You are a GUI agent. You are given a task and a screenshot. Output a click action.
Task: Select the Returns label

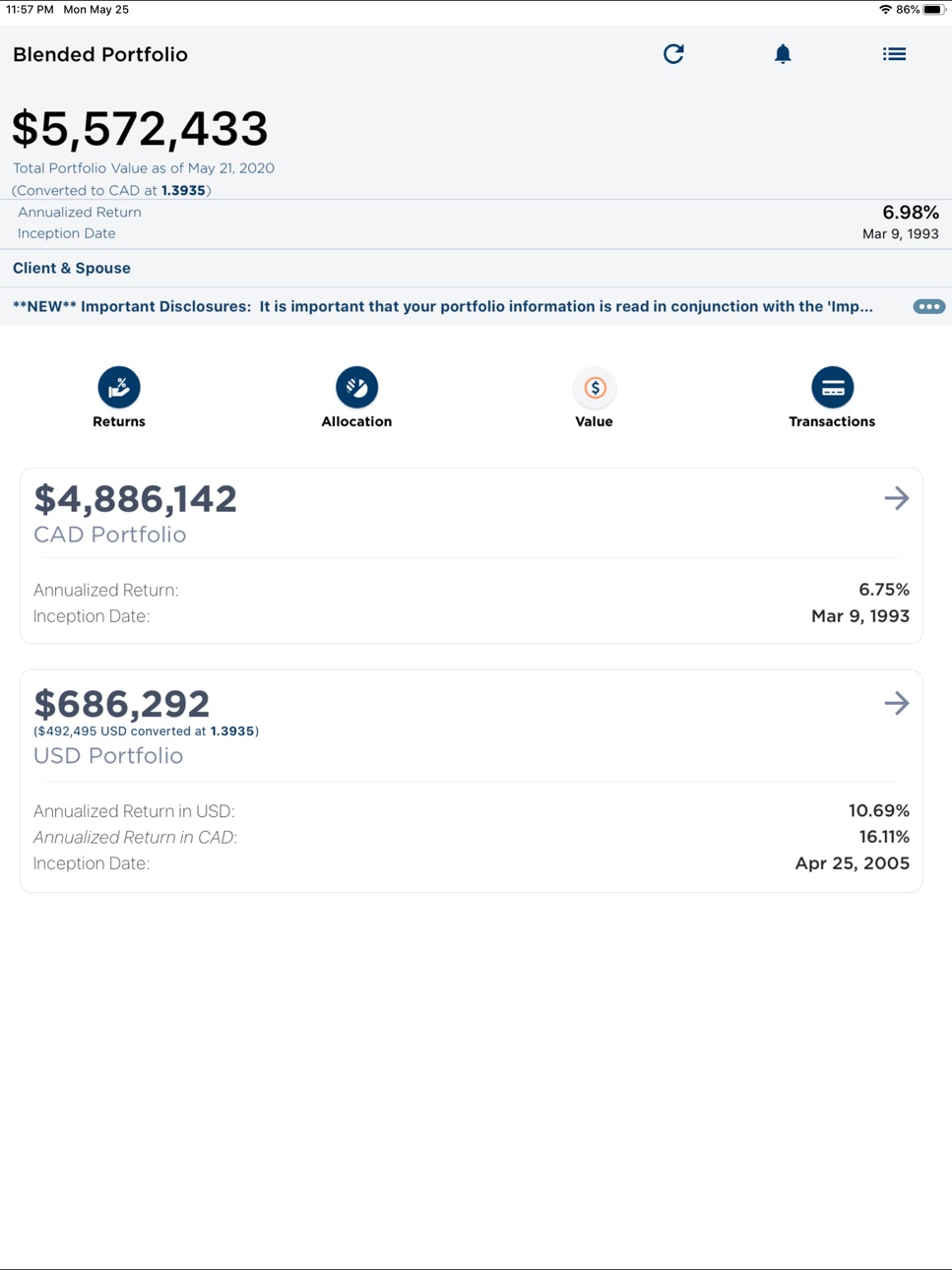[119, 421]
